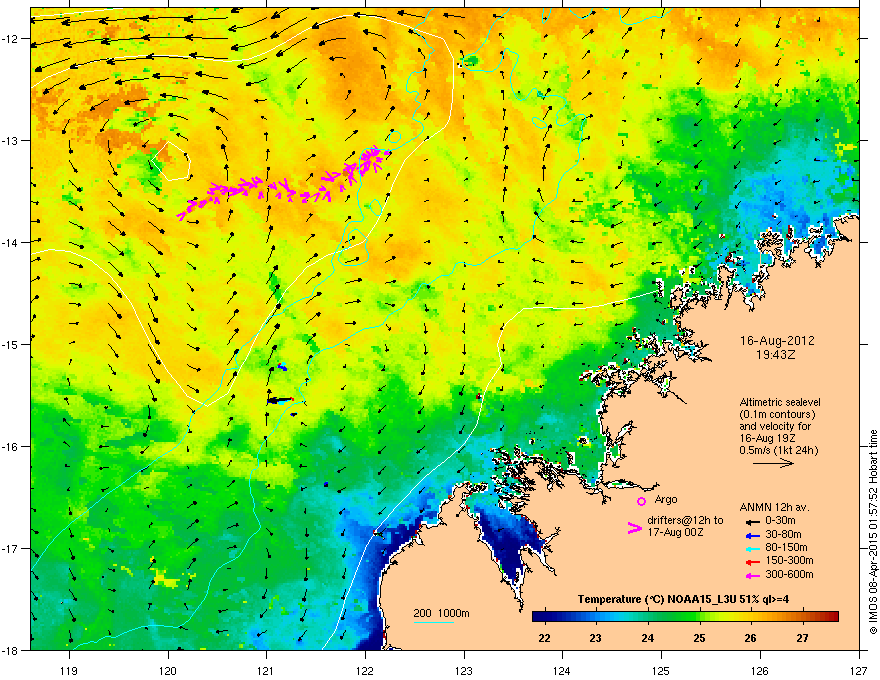Click the latitude axis label -13
880x680 pixels.
11,141
